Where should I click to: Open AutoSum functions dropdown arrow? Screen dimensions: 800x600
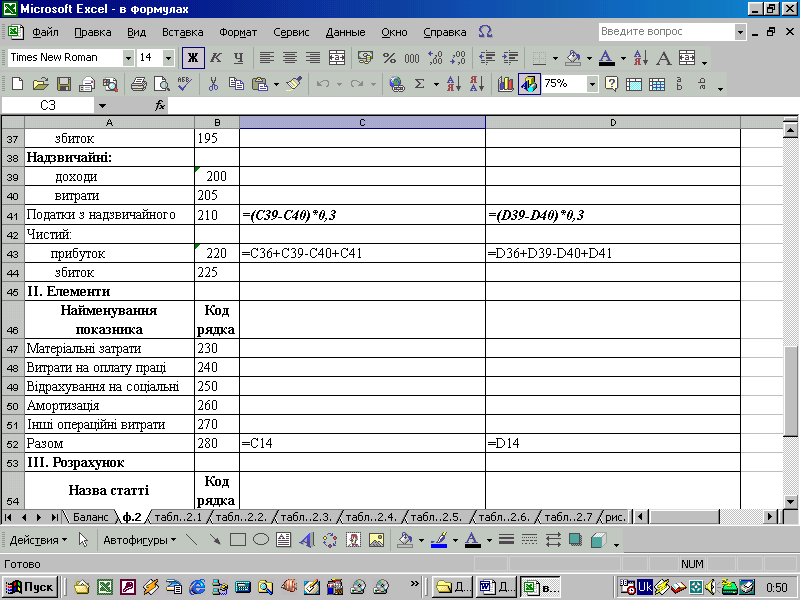(x=436, y=84)
